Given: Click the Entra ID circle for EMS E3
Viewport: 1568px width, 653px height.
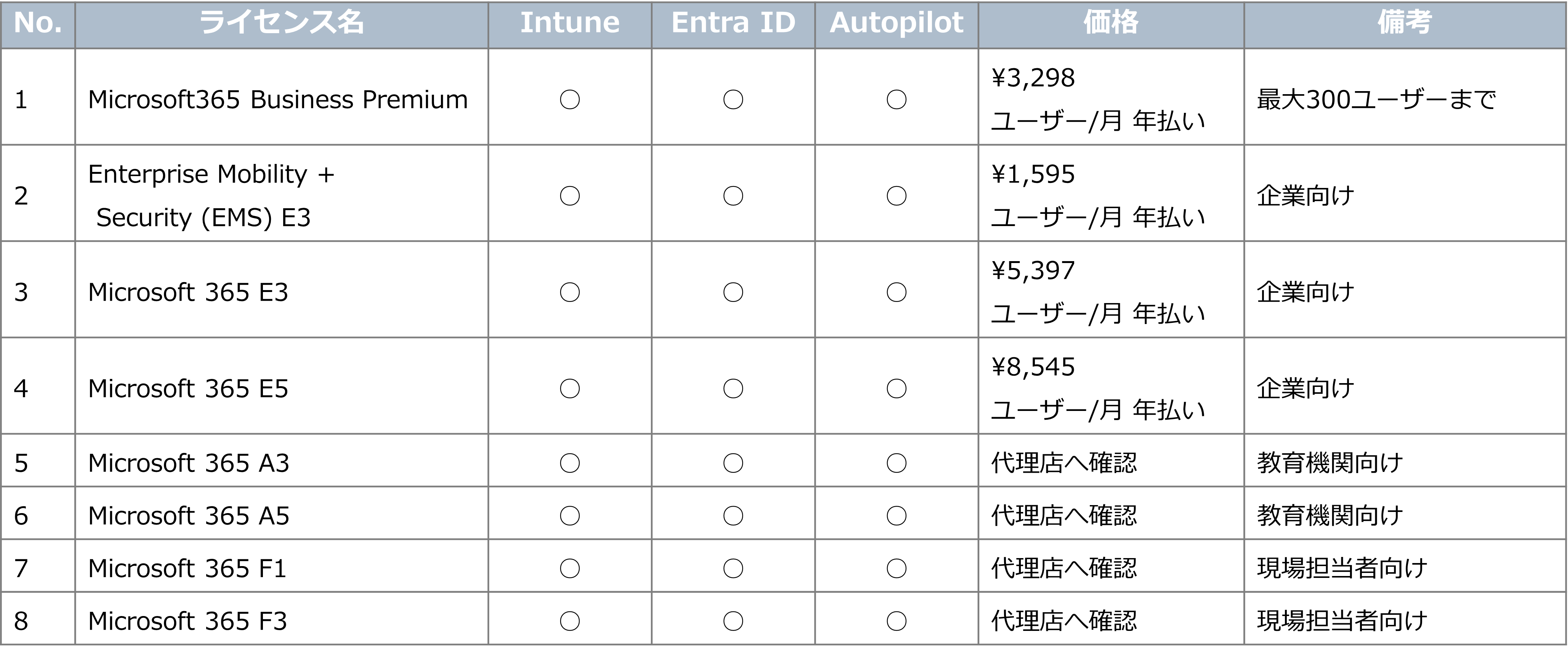Looking at the screenshot, I should click(x=733, y=196).
